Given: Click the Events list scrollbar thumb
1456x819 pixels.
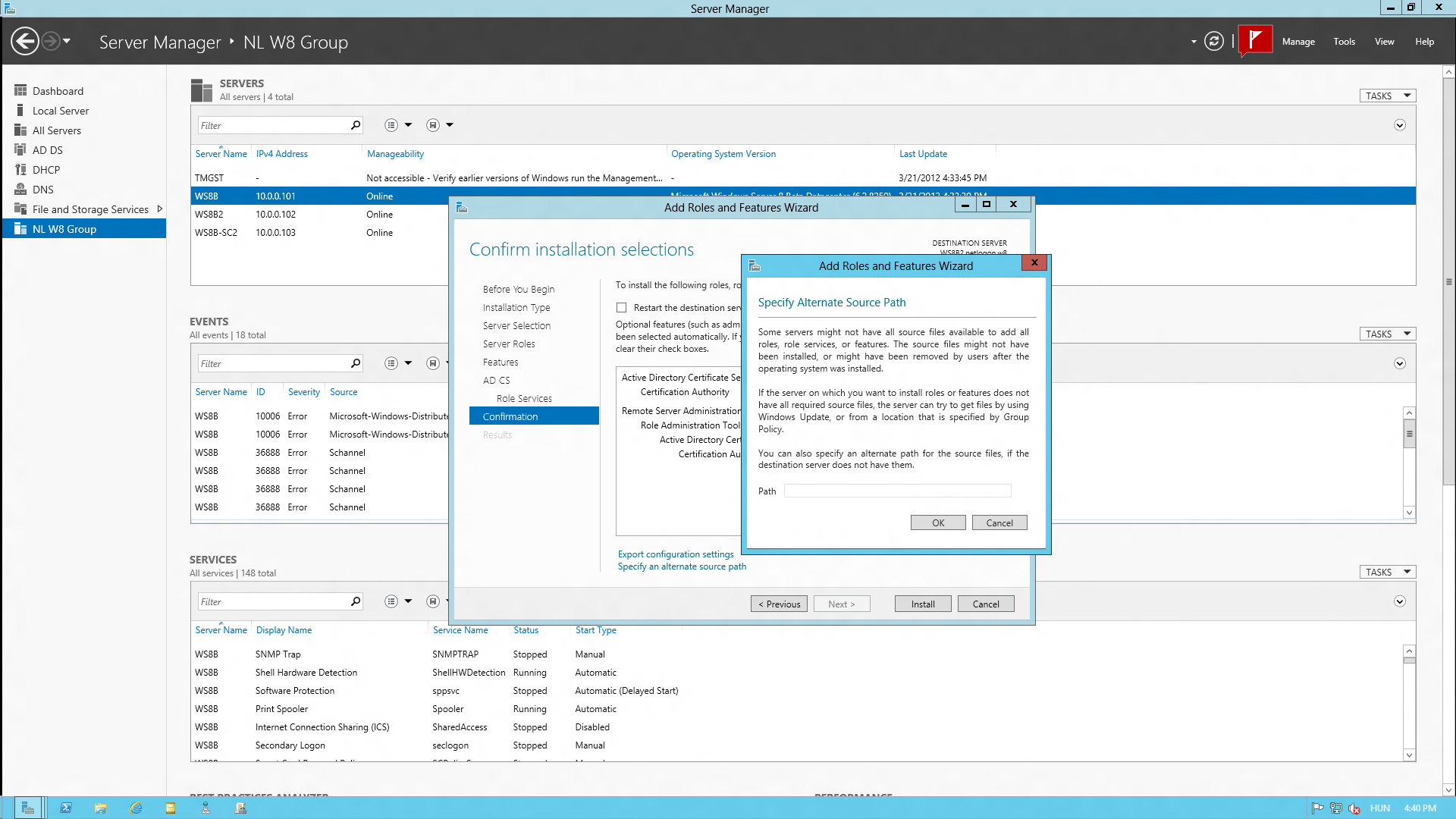Looking at the screenshot, I should (1409, 435).
